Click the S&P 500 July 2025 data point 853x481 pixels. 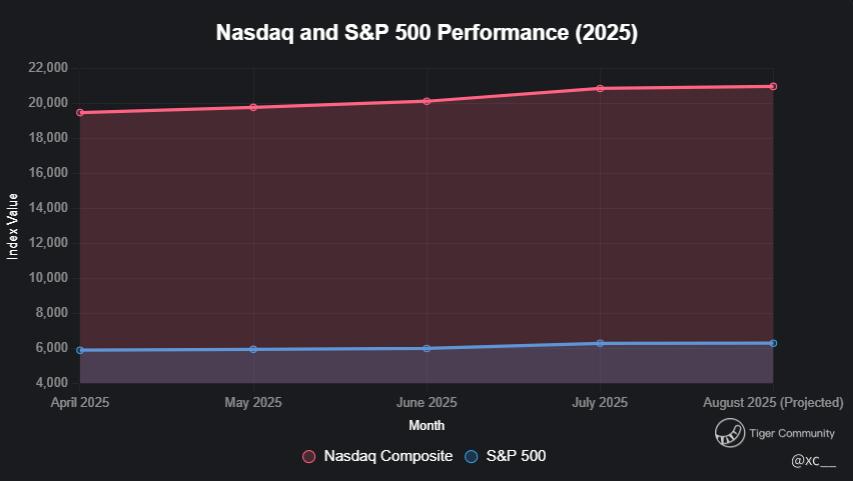(x=600, y=343)
